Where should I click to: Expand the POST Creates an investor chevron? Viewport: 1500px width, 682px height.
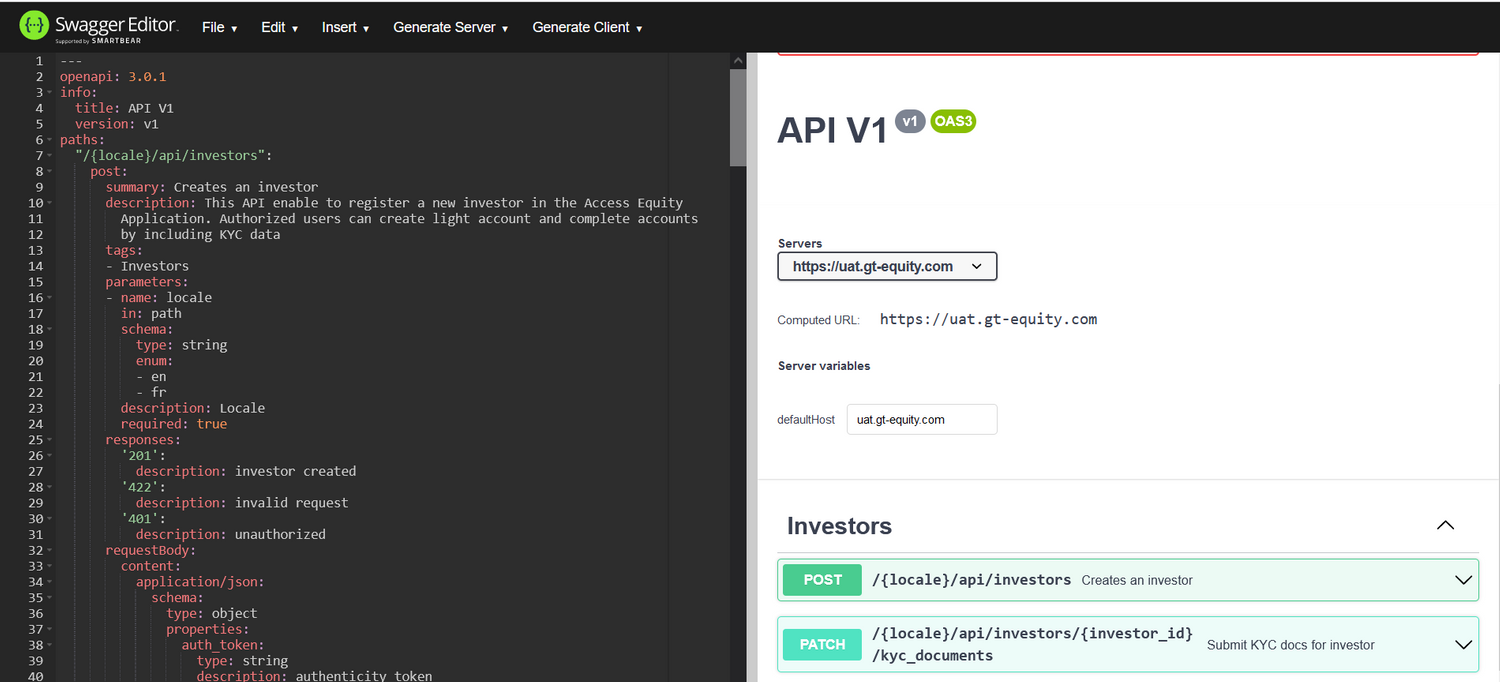1463,580
